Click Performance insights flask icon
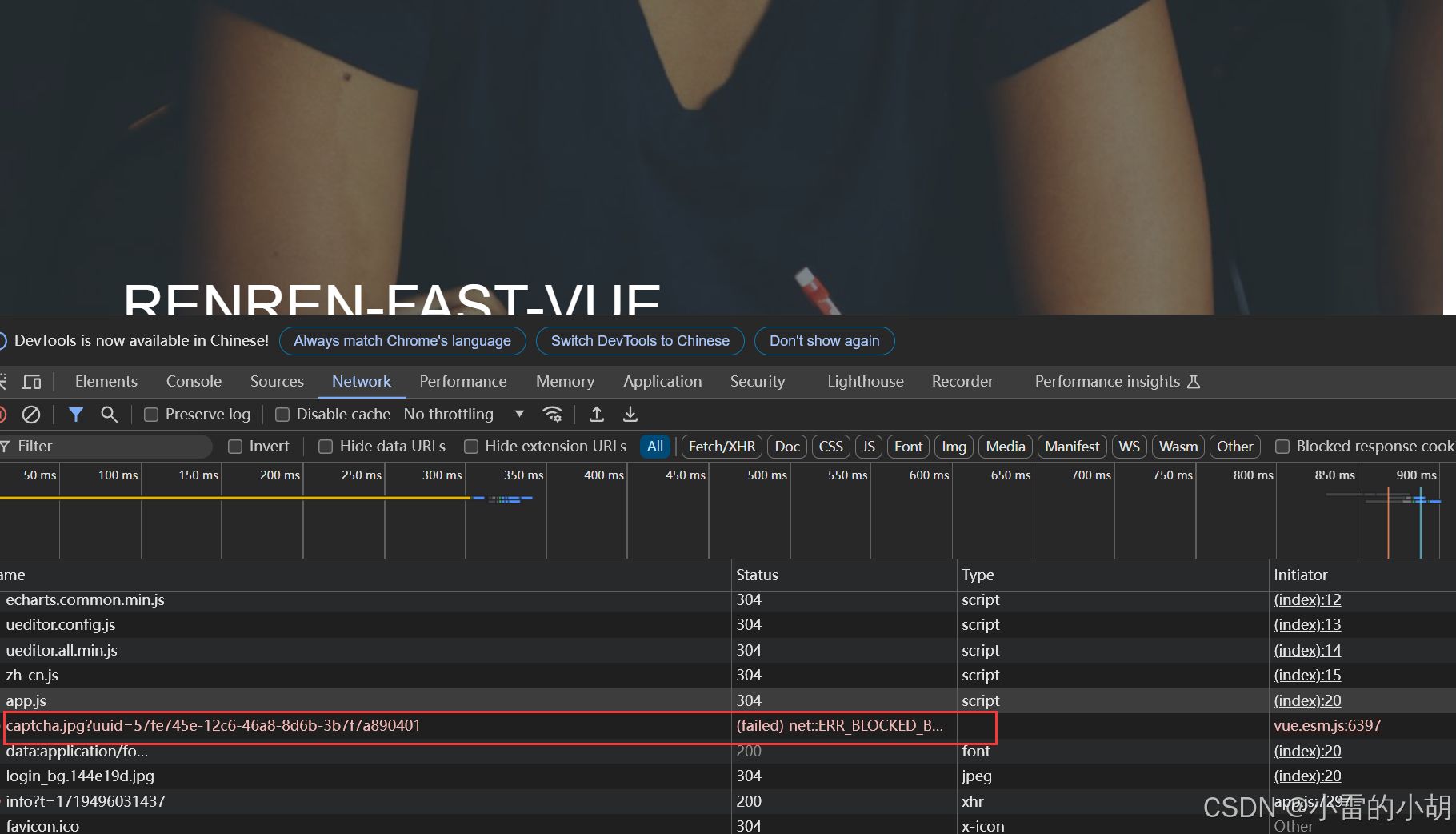Image resolution: width=1456 pixels, height=834 pixels. [1194, 382]
